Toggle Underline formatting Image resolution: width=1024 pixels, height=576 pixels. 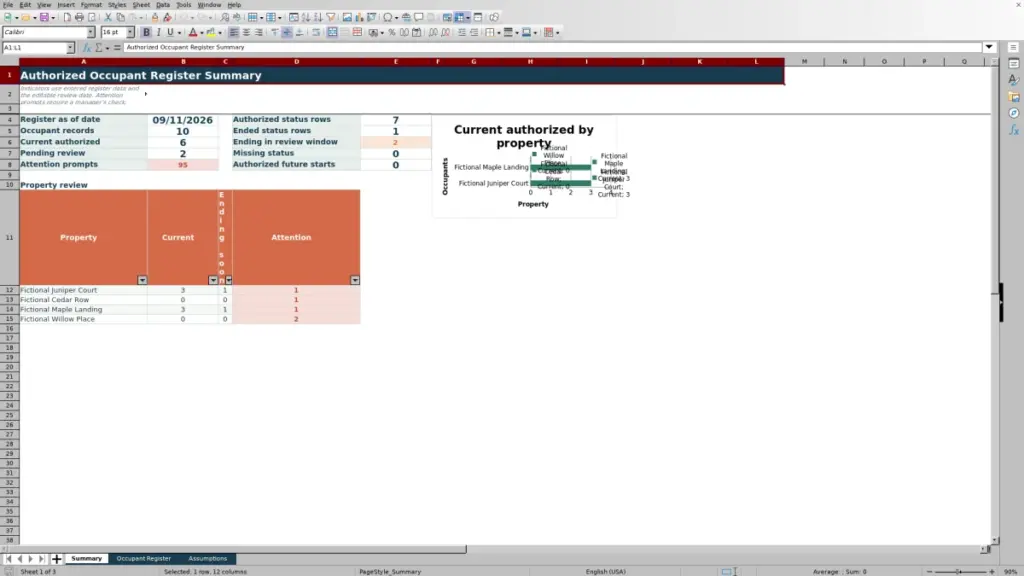point(170,33)
